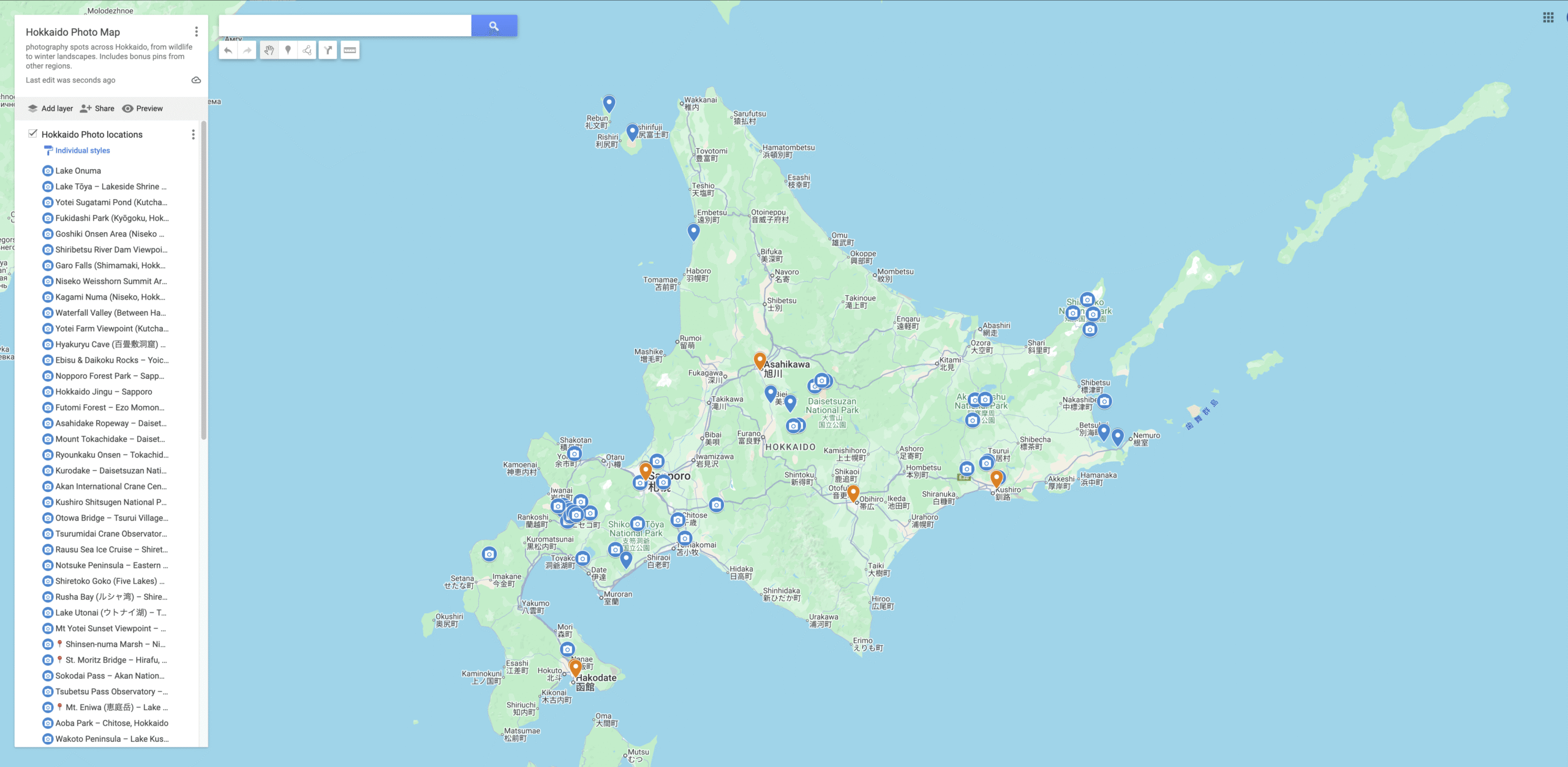
Task: Select the Add directions tool
Action: [328, 51]
